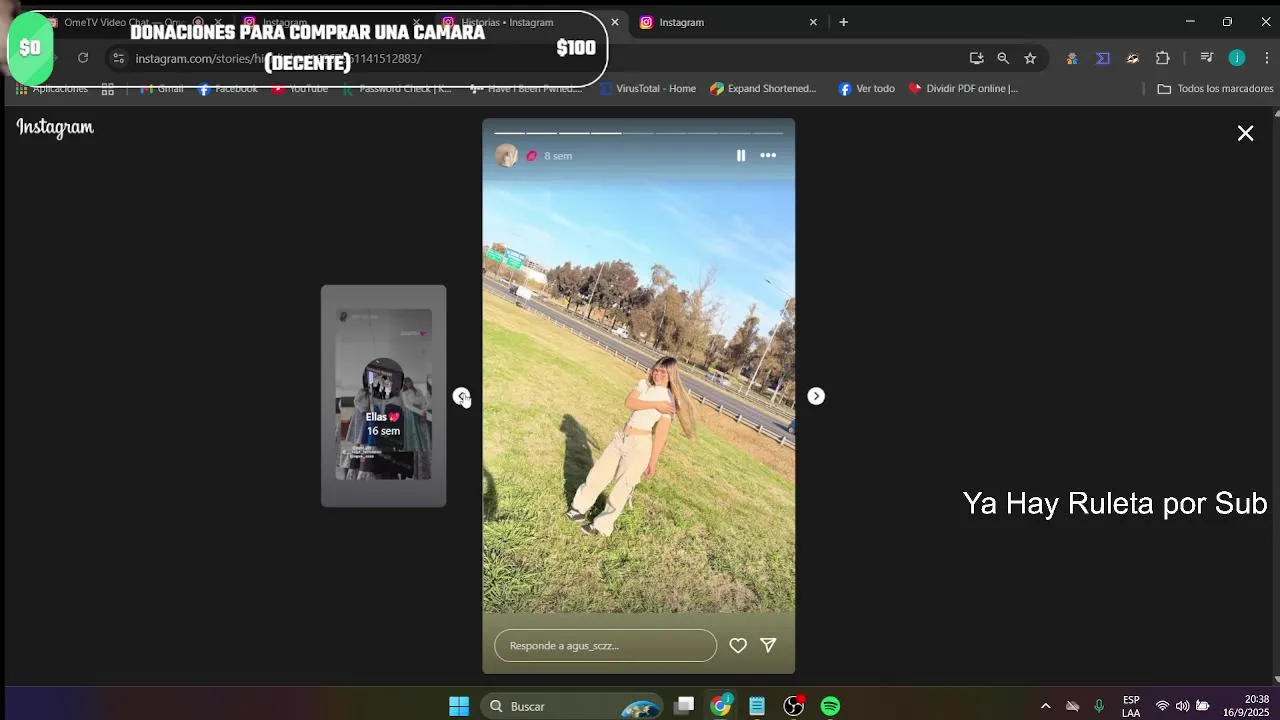Go to the next story with the right arrow

tap(816, 396)
